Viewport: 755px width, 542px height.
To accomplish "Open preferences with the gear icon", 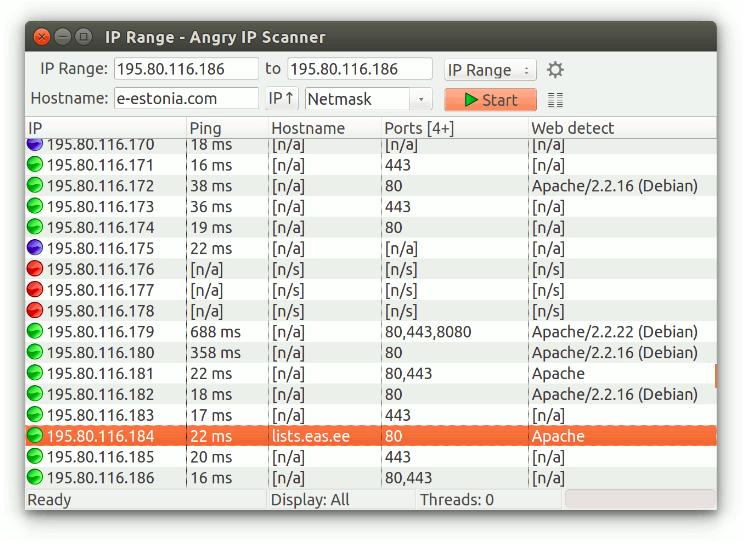I will (555, 70).
